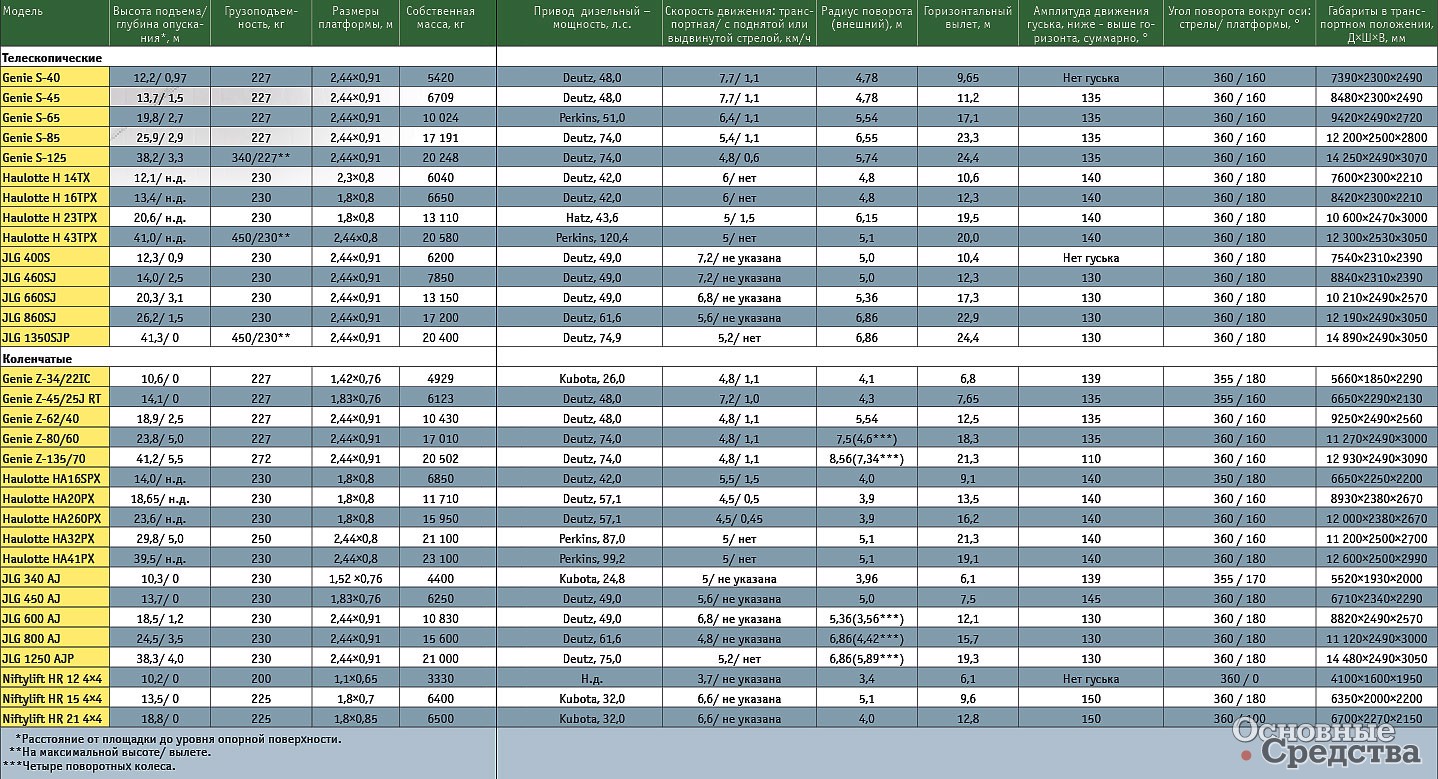The height and width of the screenshot is (779, 1438).
Task: Select the 'Kubota, 26,0' engine cell
Action: coord(592,378)
